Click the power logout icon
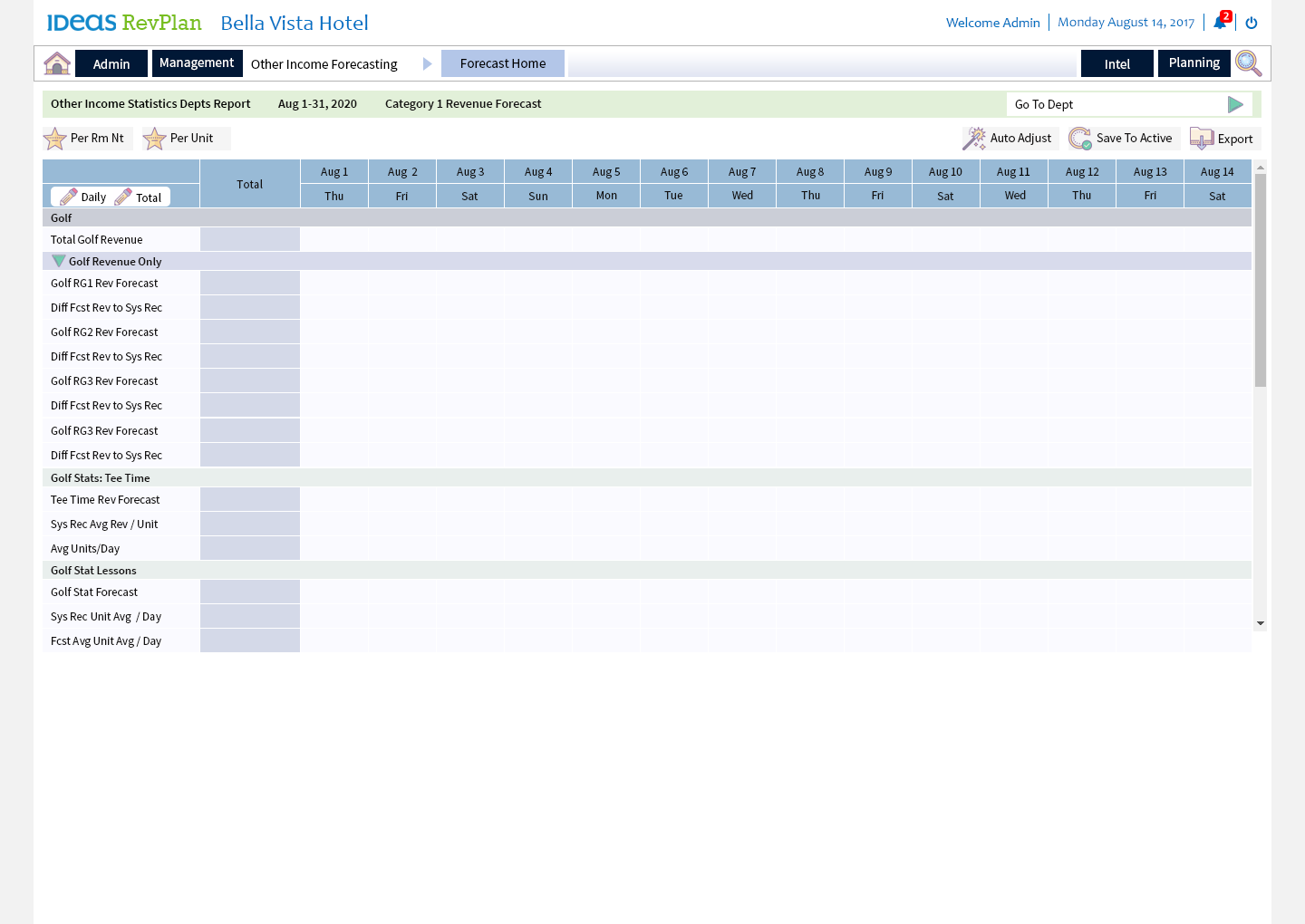 (x=1252, y=23)
